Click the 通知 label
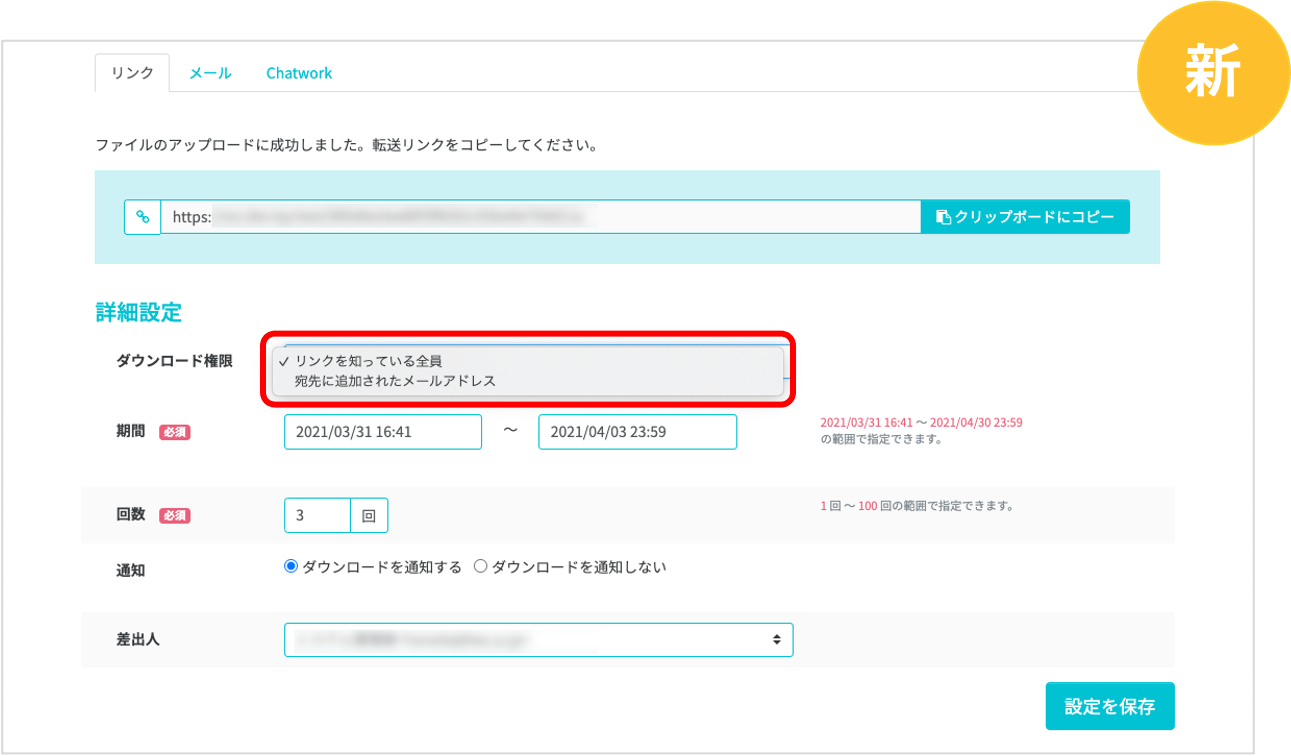This screenshot has width=1291, height=756. tap(131, 570)
